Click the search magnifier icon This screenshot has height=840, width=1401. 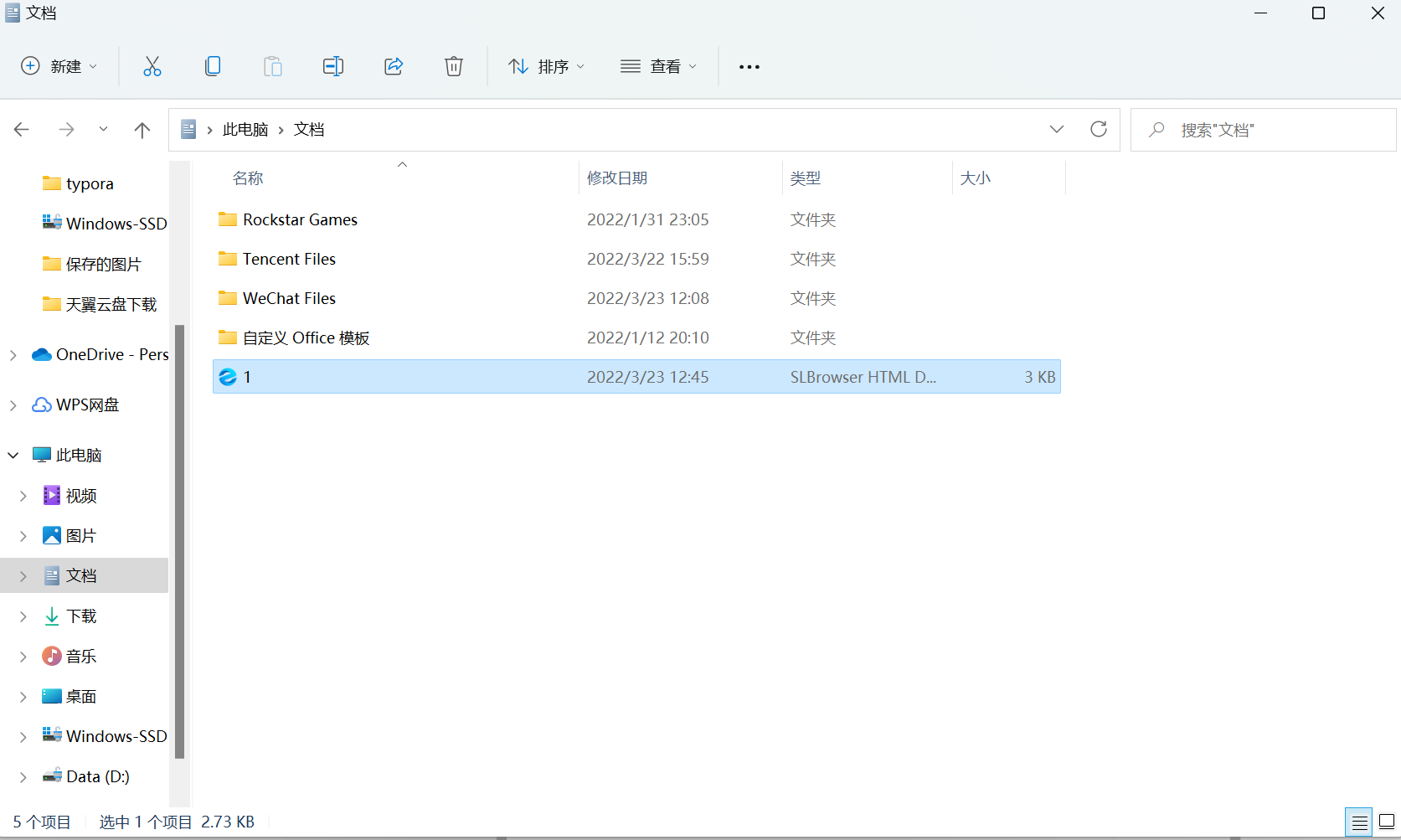(x=1156, y=130)
